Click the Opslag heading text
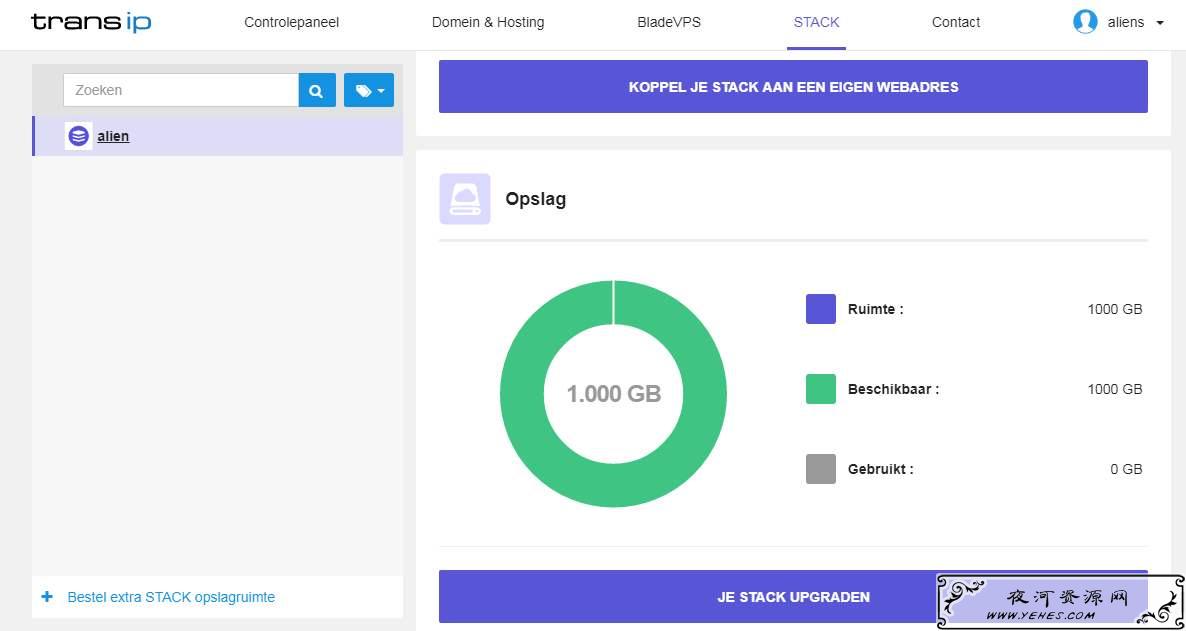1186x631 pixels. click(536, 199)
